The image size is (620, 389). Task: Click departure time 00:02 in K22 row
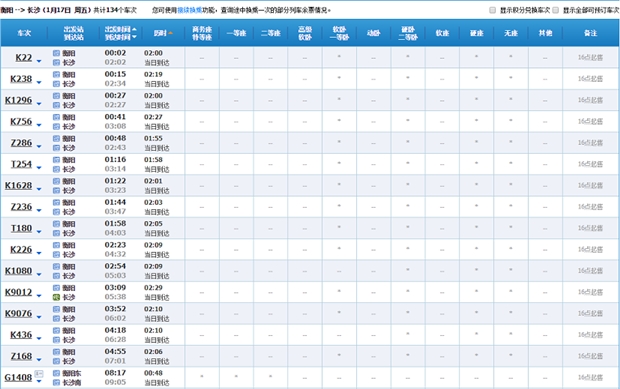pyautogui.click(x=115, y=53)
